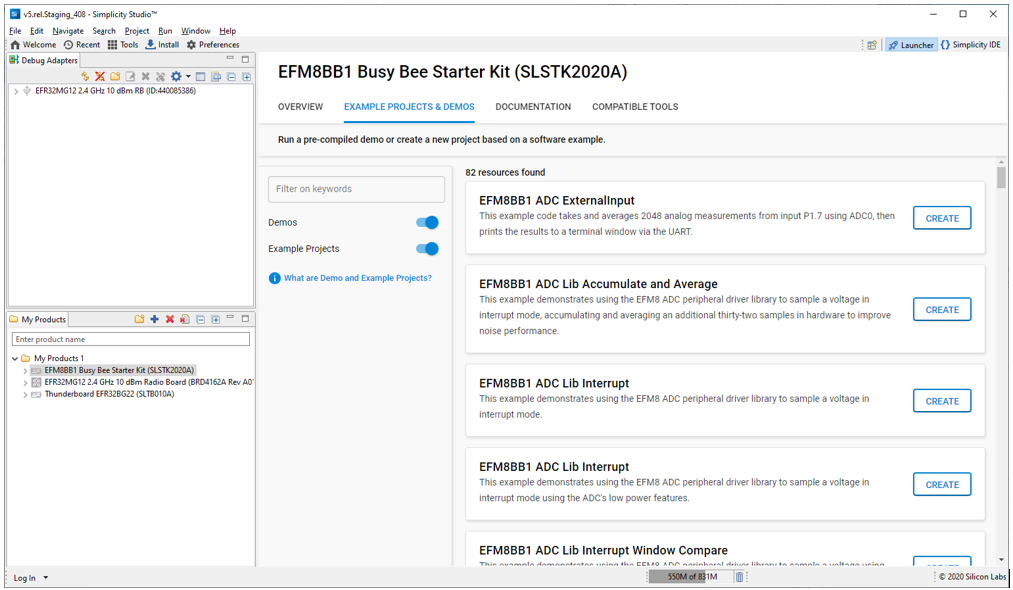Viewport: 1013px width, 590px height.
Task: Create the EFM8BB1 ADC ExternalInput project
Action: coord(942,218)
